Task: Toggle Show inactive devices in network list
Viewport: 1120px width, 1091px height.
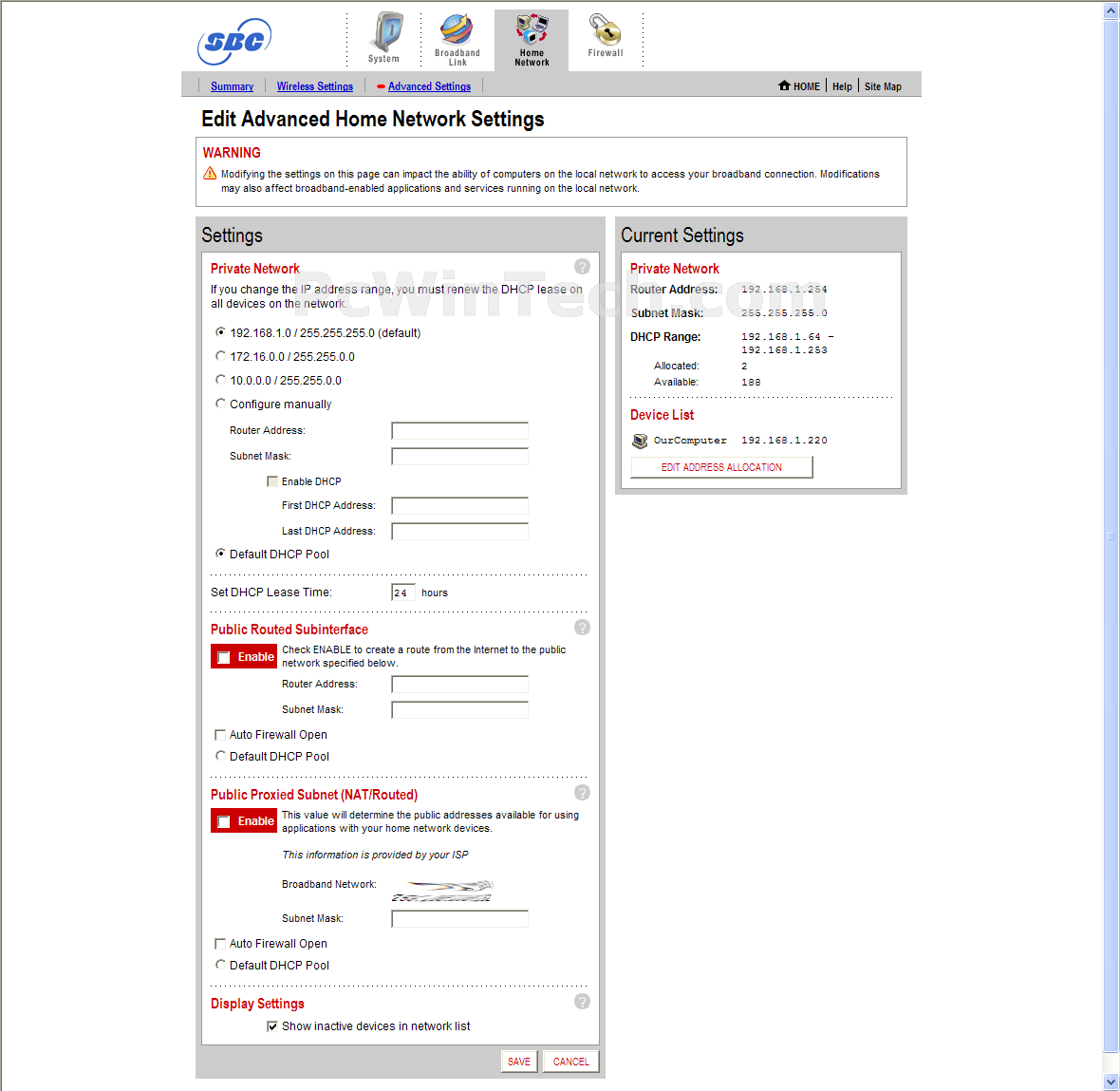Action: (x=272, y=1026)
